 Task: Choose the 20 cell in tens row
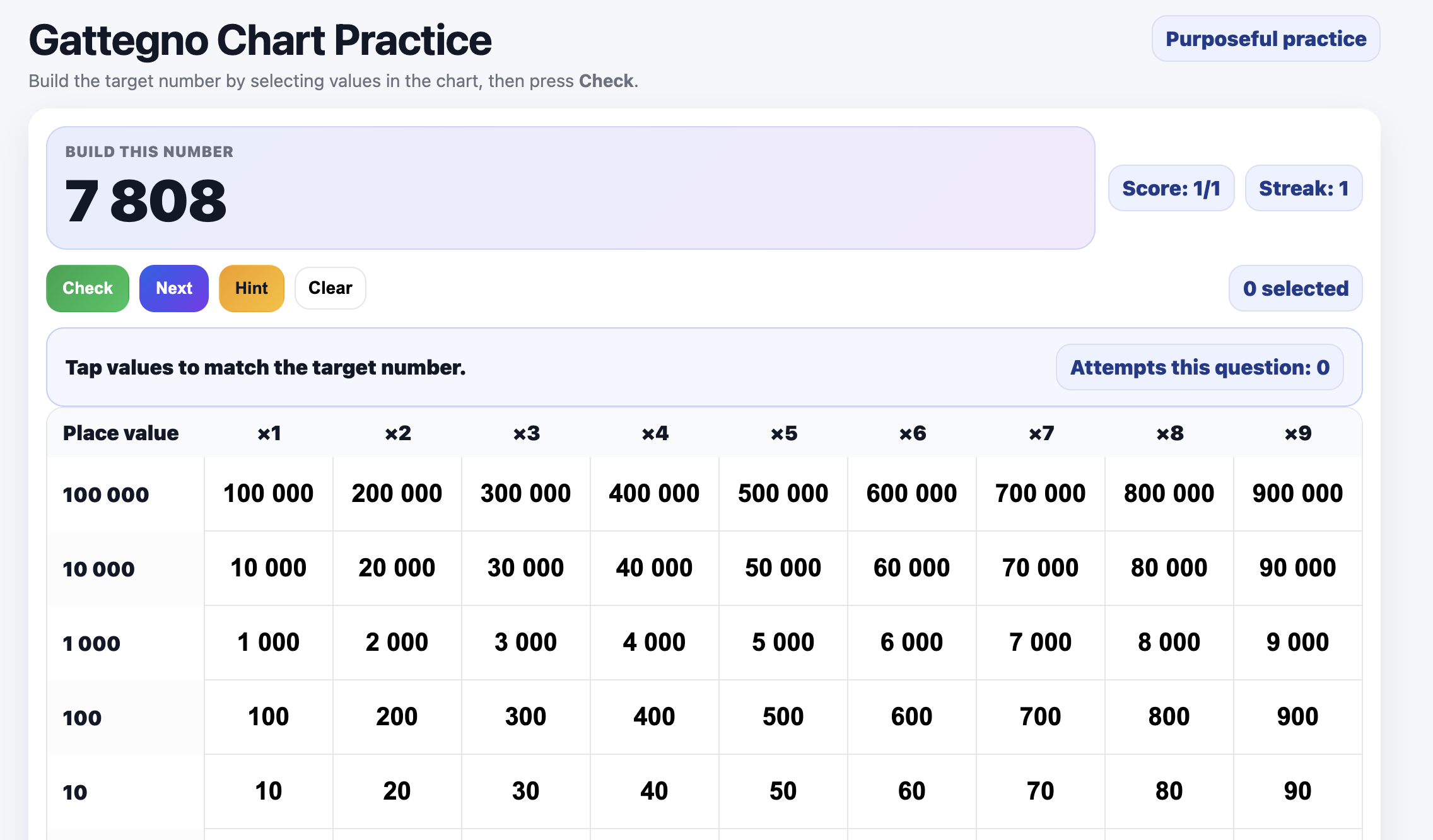pyautogui.click(x=397, y=791)
